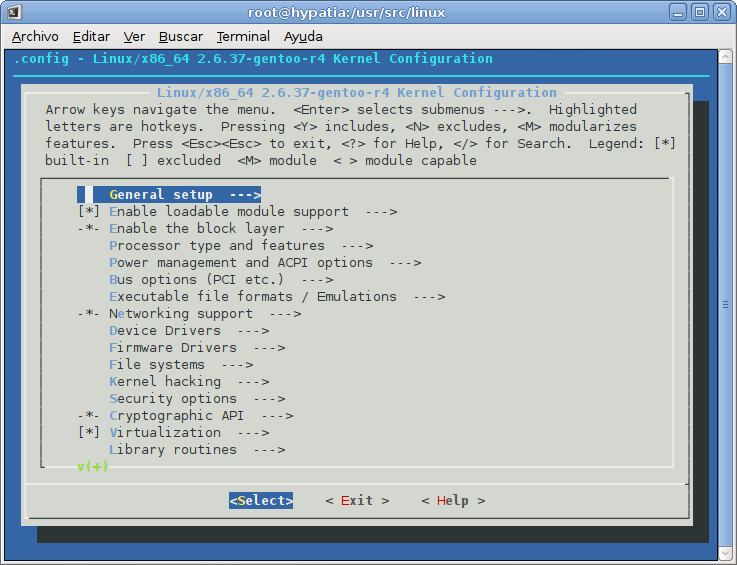This screenshot has height=565, width=737.
Task: Expand arrow after Device Drivers
Action: pos(253,331)
